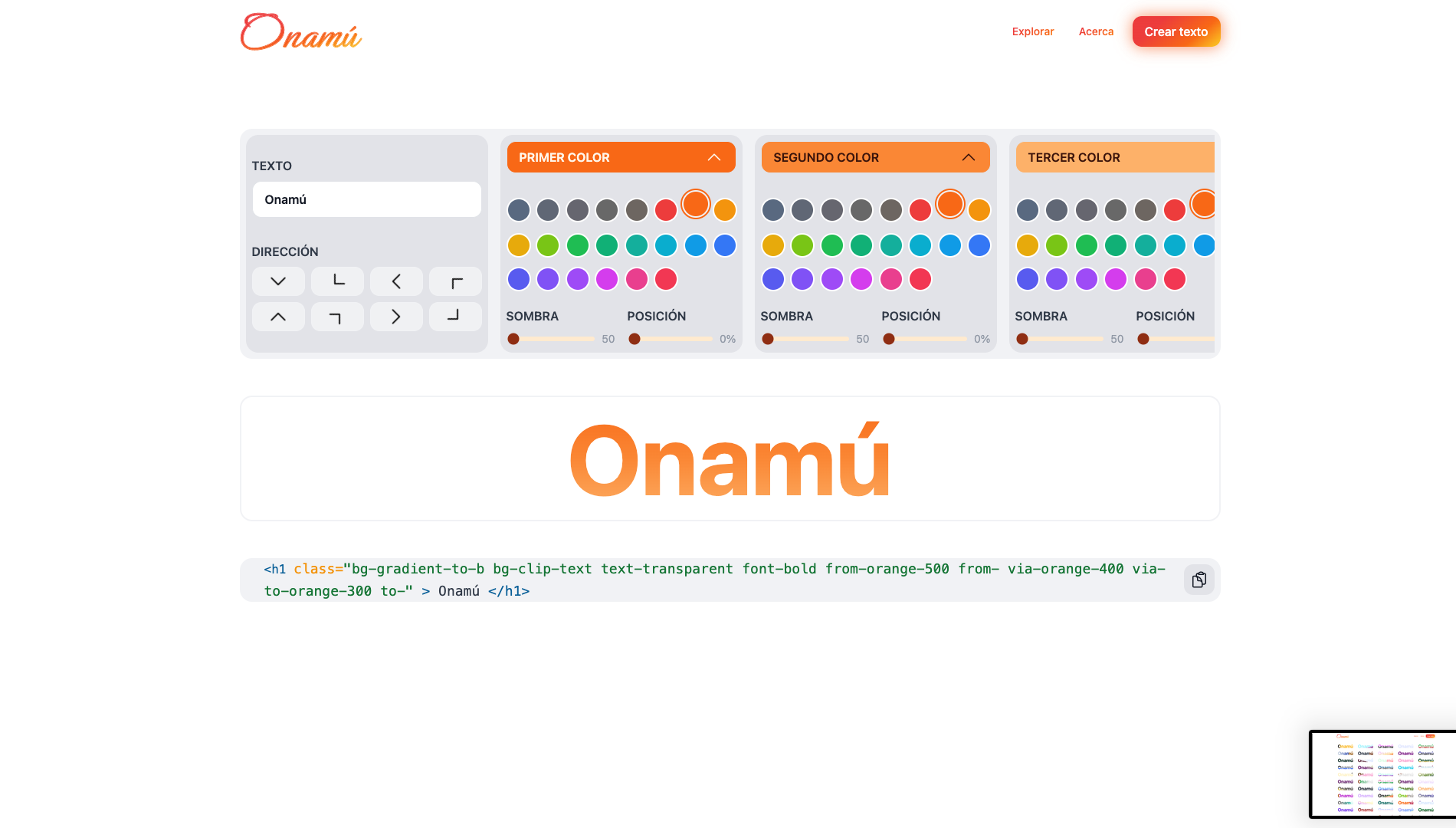Viewport: 1456px width, 828px height.
Task: Copy the generated HTML code snippet
Action: pyautogui.click(x=1199, y=580)
